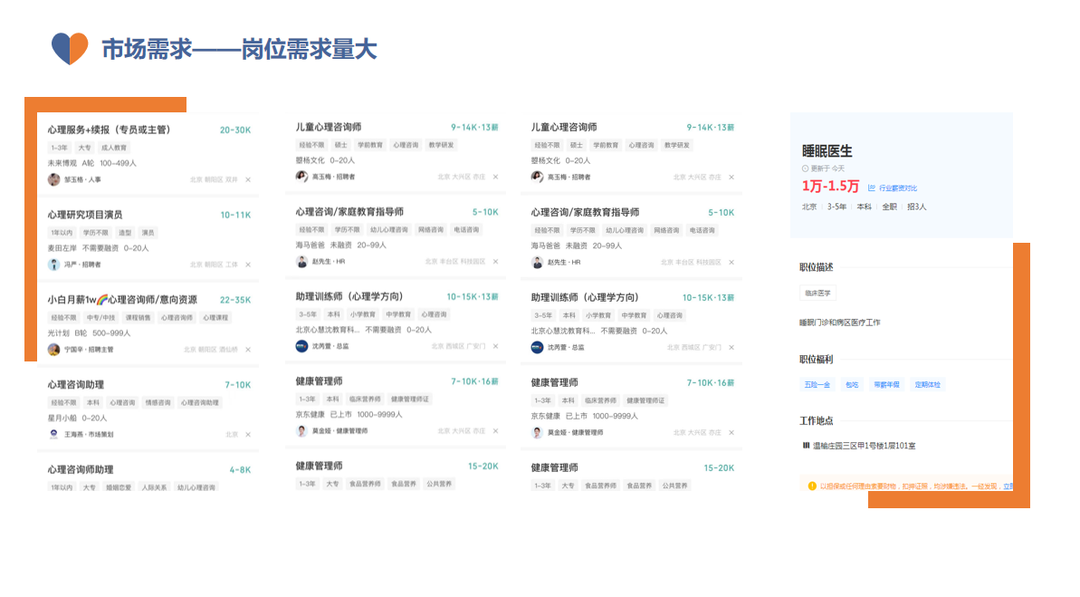The width and height of the screenshot is (1080, 597).
Task: Open the 行业薪资对比 salary comparison link
Action: click(x=898, y=188)
